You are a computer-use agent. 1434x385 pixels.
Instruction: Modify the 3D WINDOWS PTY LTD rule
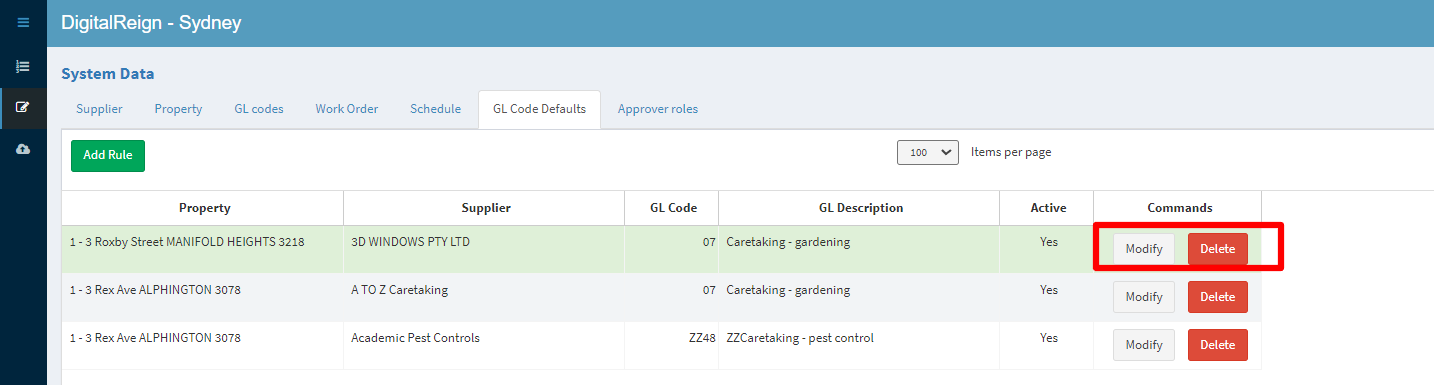1144,249
